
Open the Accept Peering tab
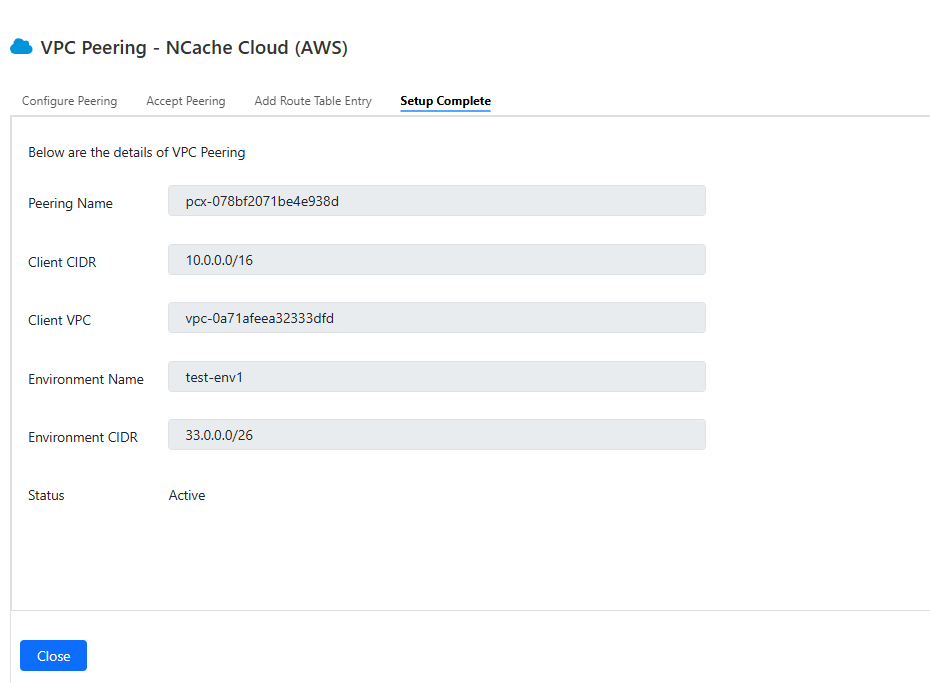point(186,101)
